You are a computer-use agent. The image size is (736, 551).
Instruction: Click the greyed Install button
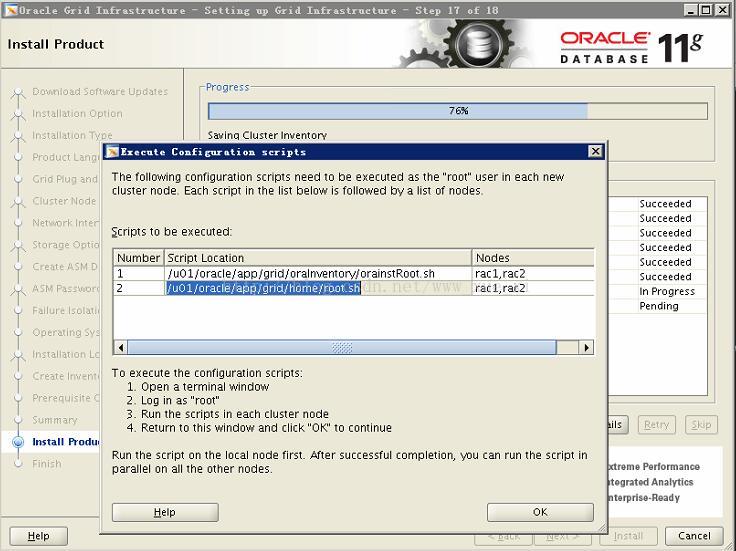pos(628,536)
